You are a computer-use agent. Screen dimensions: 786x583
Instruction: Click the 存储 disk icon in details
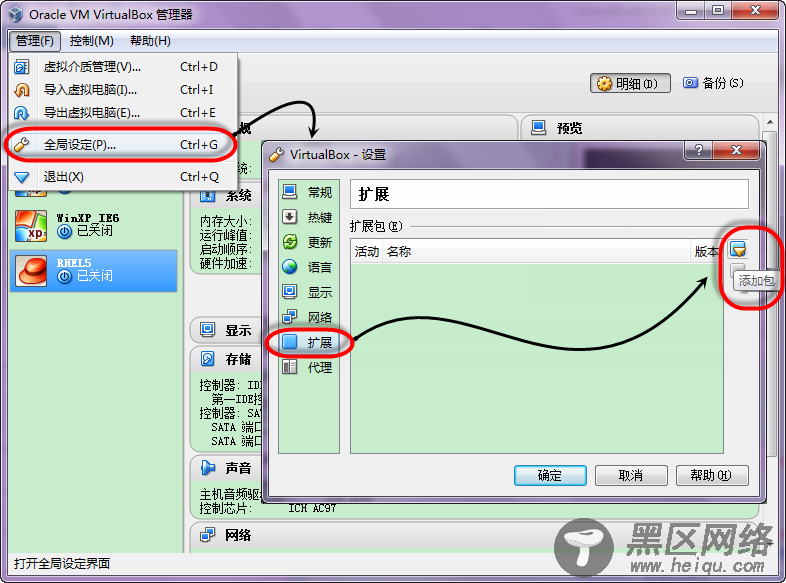[208, 359]
